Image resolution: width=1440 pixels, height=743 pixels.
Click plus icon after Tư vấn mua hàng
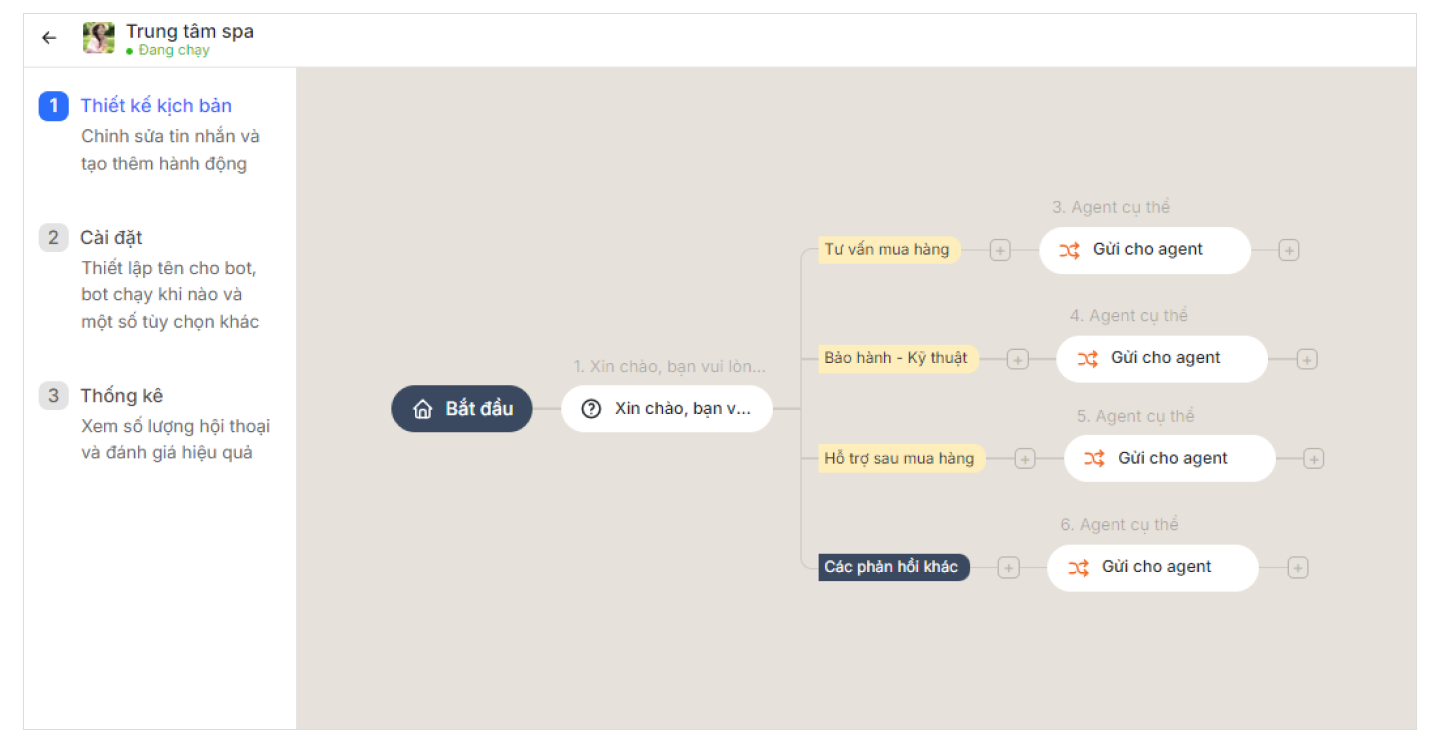point(1000,250)
